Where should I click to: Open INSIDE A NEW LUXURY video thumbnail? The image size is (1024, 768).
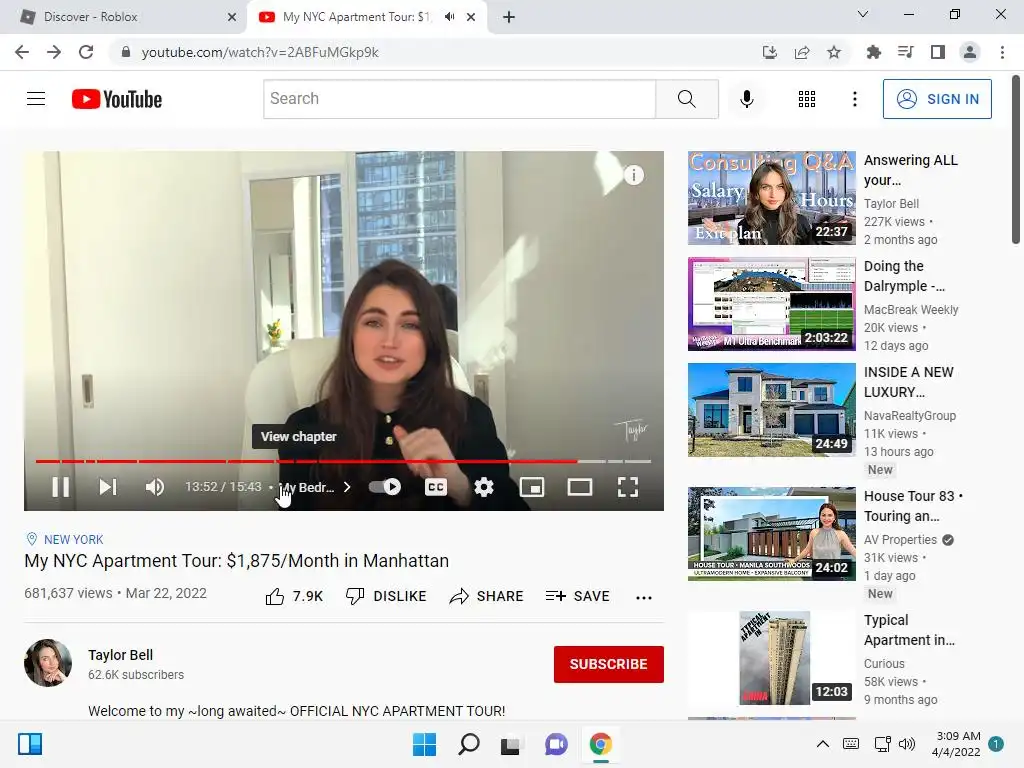[x=771, y=409]
